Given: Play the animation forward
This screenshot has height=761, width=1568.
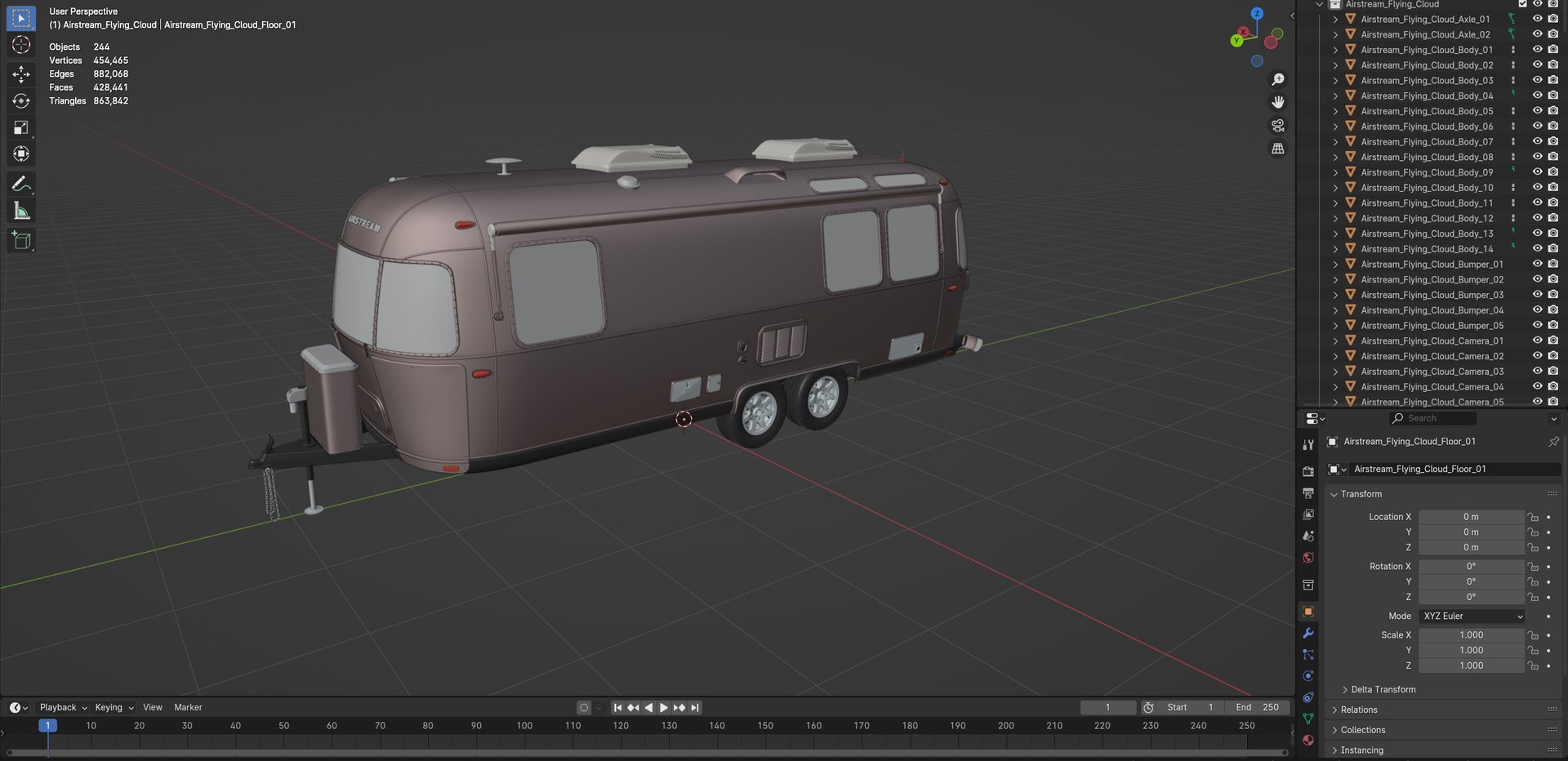Looking at the screenshot, I should [664, 708].
